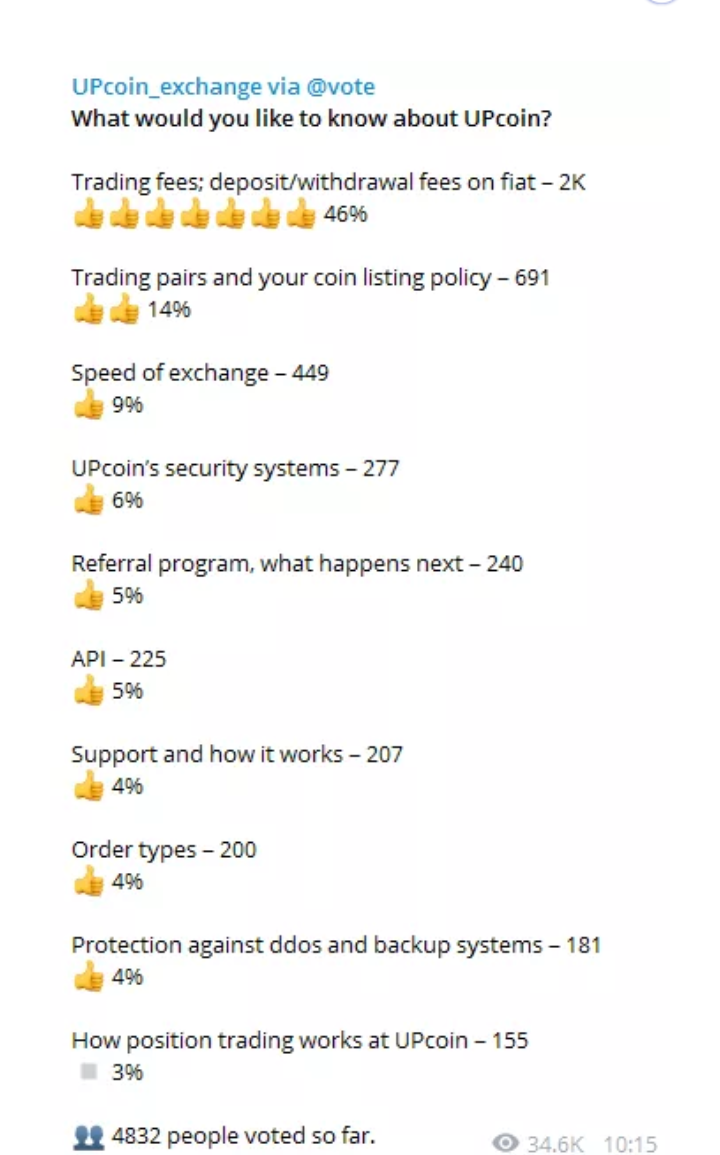Click gray square under position trading option
This screenshot has width=720, height=1155.
(89, 1072)
